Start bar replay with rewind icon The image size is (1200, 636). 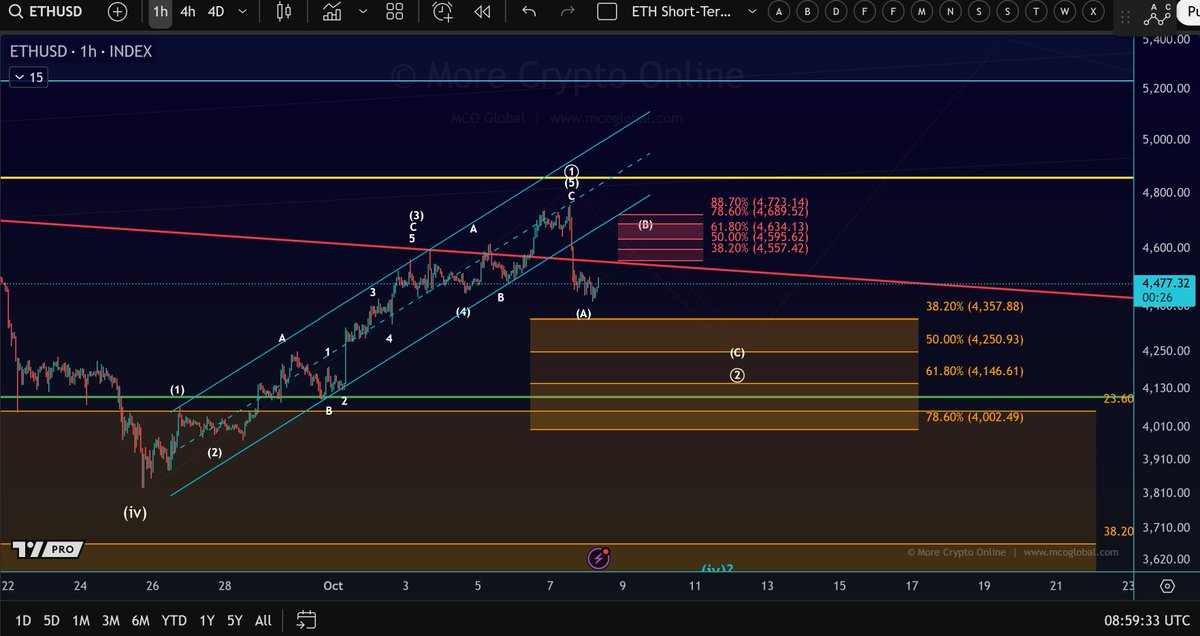pos(483,12)
